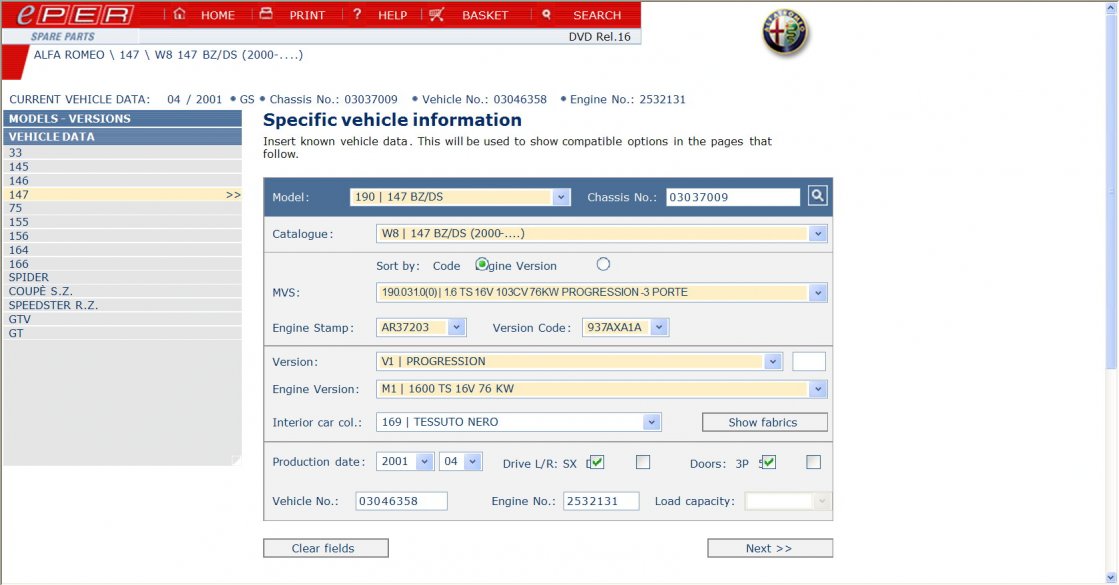Click the Search magnifier icon in toolbar
This screenshot has width=1119, height=585.
(x=546, y=14)
